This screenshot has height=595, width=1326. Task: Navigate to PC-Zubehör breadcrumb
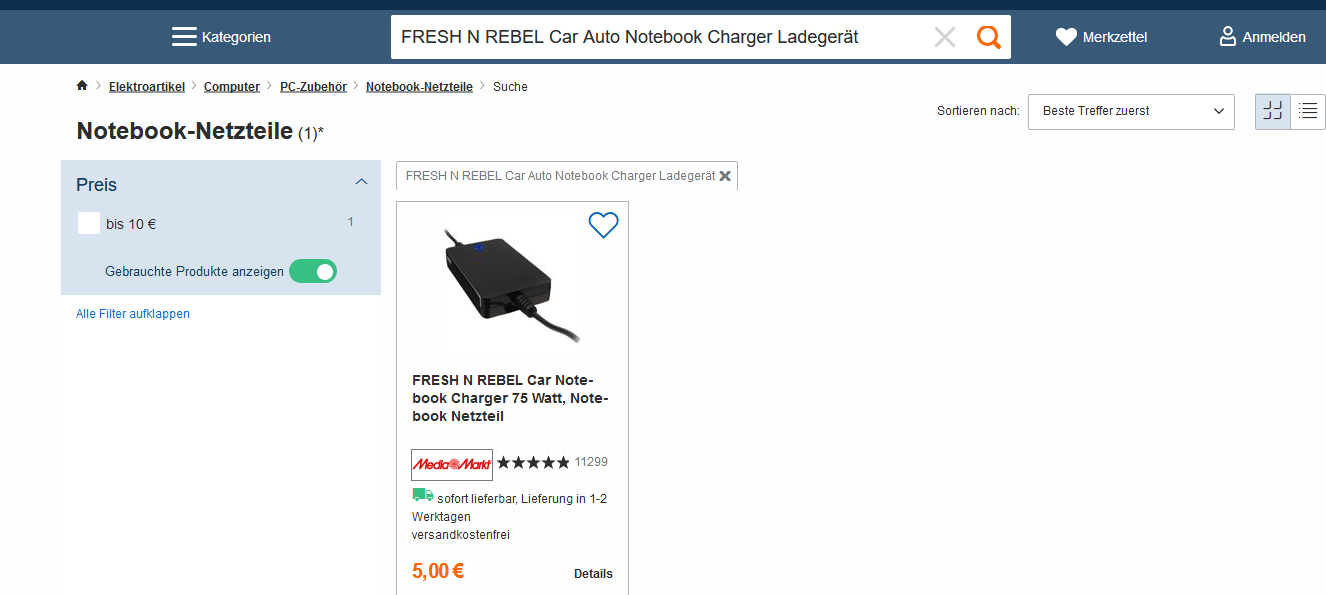pos(313,87)
